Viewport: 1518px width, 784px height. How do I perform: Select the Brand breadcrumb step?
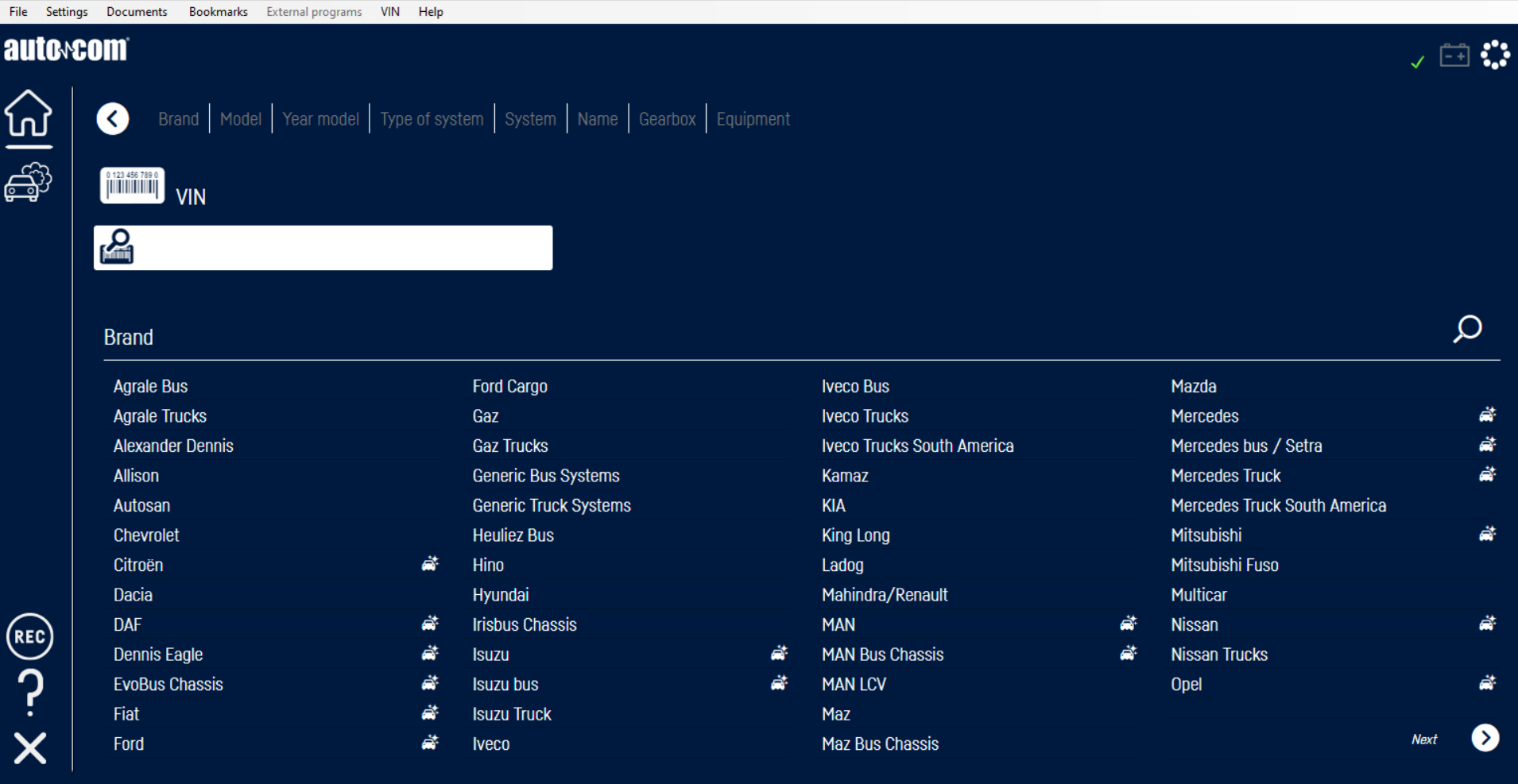[179, 119]
